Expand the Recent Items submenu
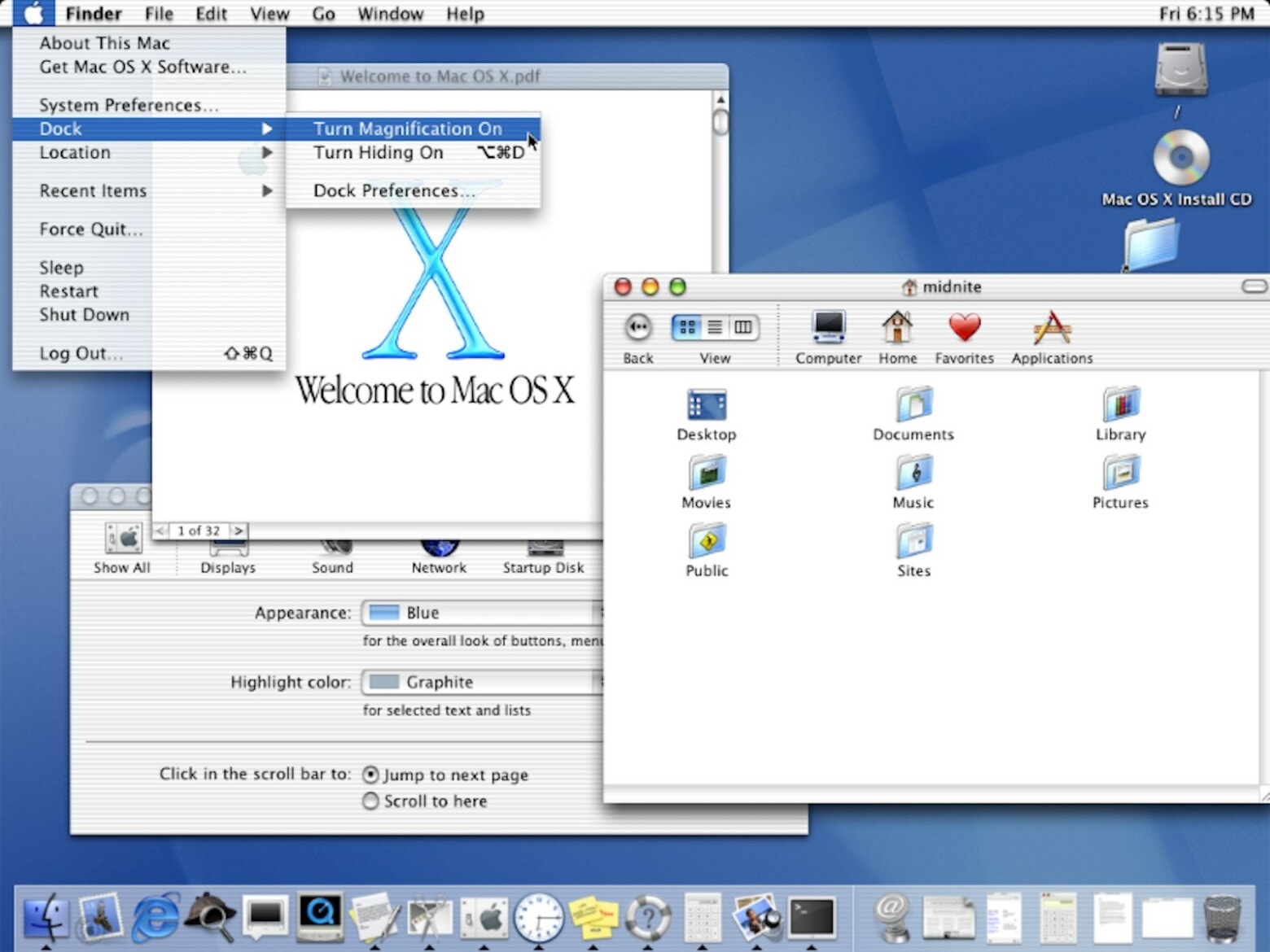Image resolution: width=1270 pixels, height=952 pixels. point(92,190)
